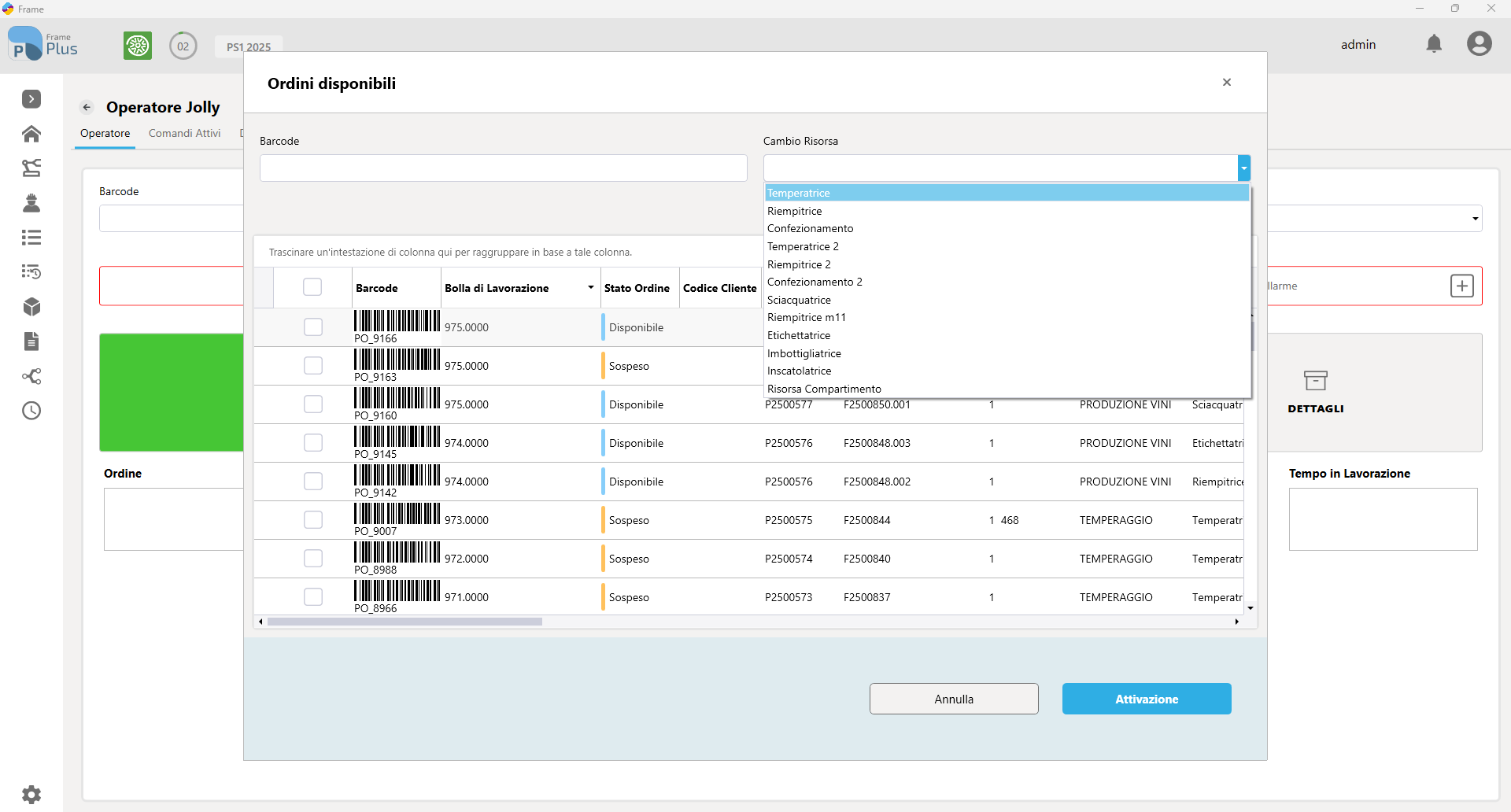Focus the Cambio Risorsa text field
The width and height of the screenshot is (1511, 812).
point(1000,168)
